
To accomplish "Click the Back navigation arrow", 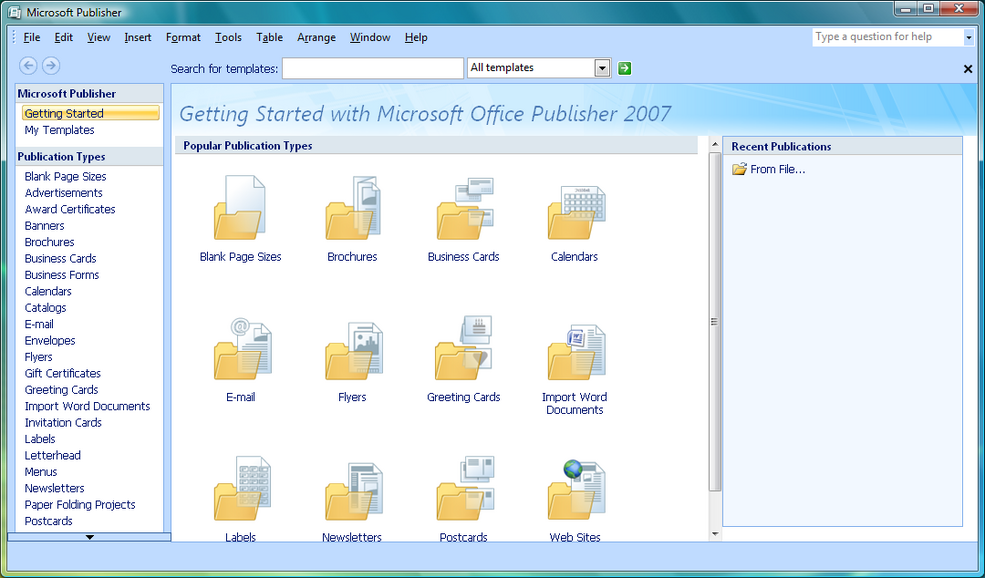I will tap(28, 65).
